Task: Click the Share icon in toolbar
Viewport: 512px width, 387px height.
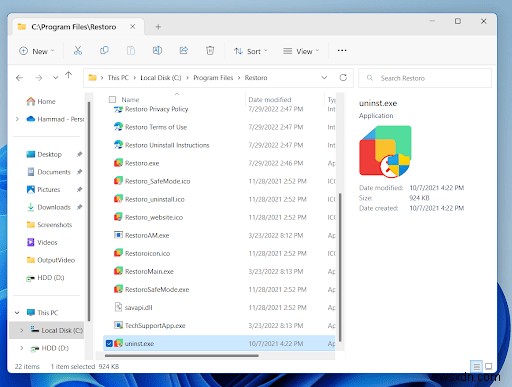Action: (184, 51)
